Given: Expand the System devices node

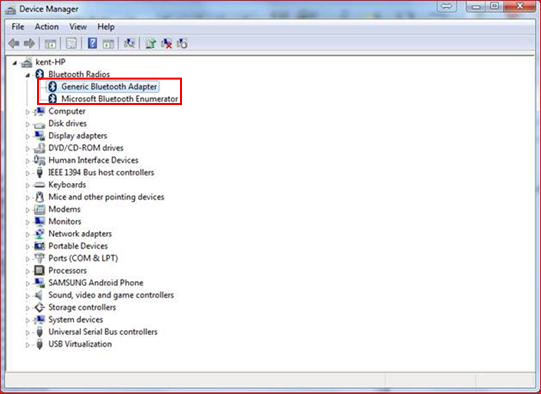Looking at the screenshot, I should (x=27, y=320).
